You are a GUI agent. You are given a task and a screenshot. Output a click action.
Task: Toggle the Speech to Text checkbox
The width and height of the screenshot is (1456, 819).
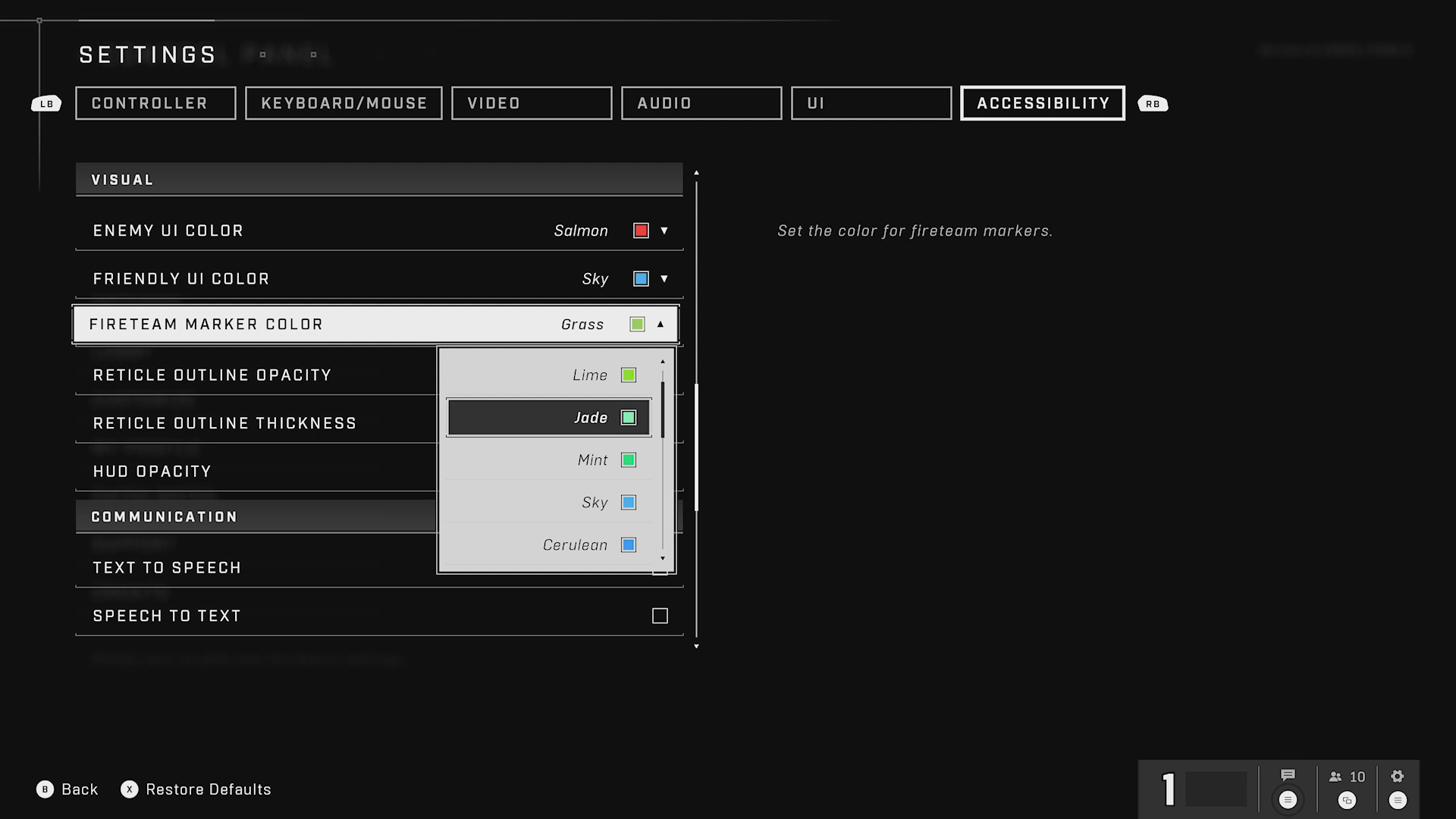tap(659, 616)
